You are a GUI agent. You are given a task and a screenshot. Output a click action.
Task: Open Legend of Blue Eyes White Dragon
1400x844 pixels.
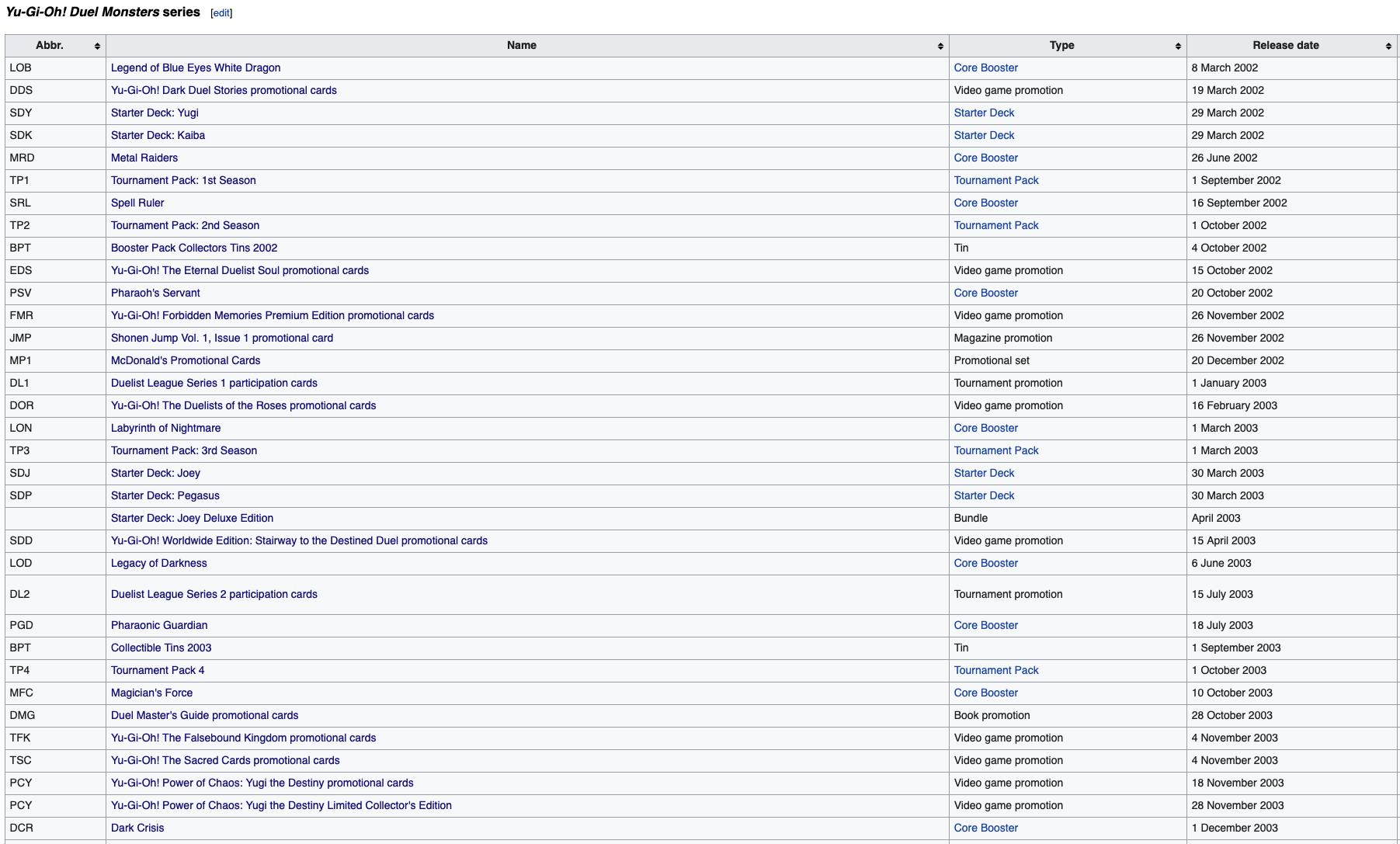click(196, 68)
